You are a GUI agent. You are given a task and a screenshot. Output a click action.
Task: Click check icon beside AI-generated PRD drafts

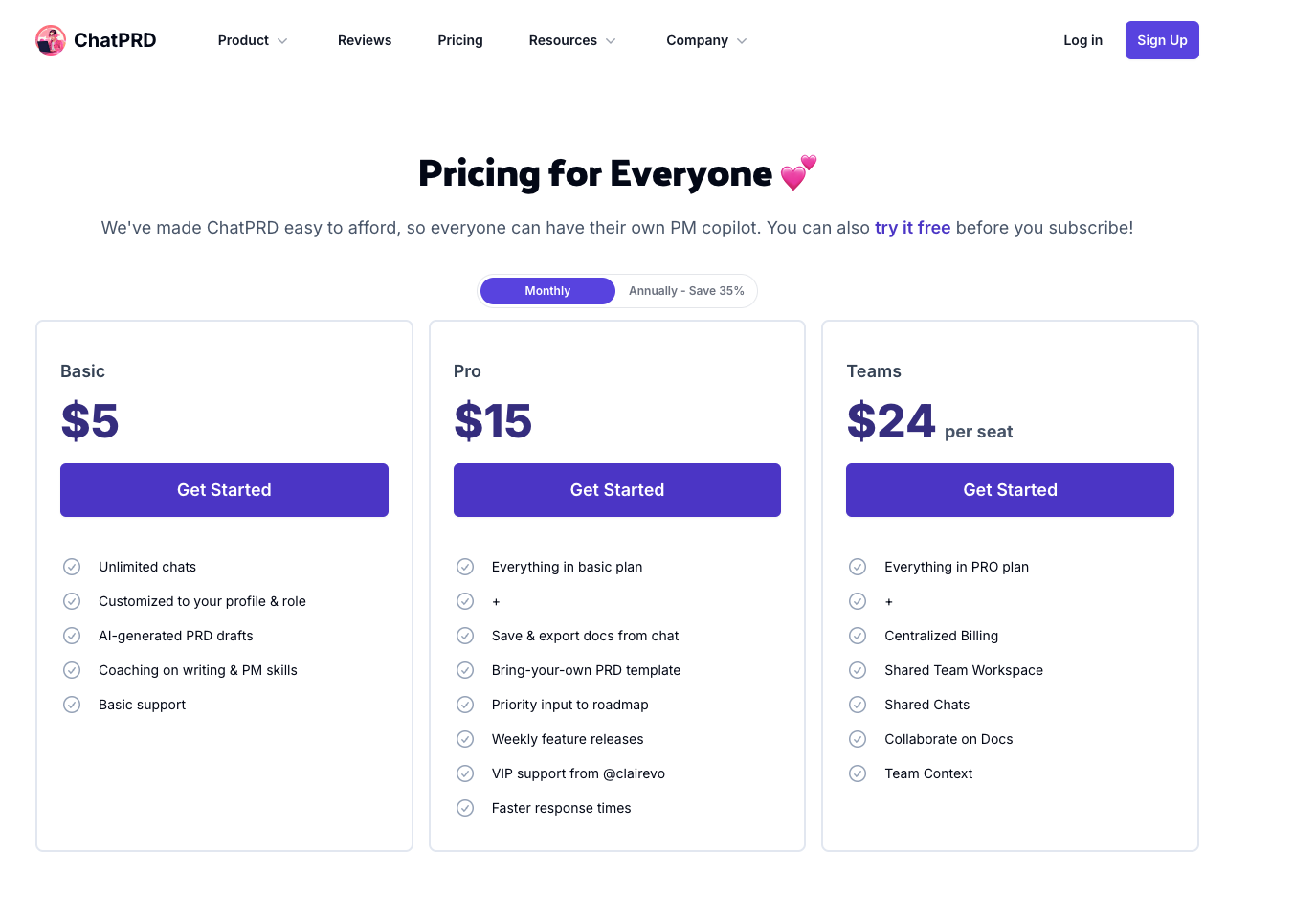(x=72, y=636)
